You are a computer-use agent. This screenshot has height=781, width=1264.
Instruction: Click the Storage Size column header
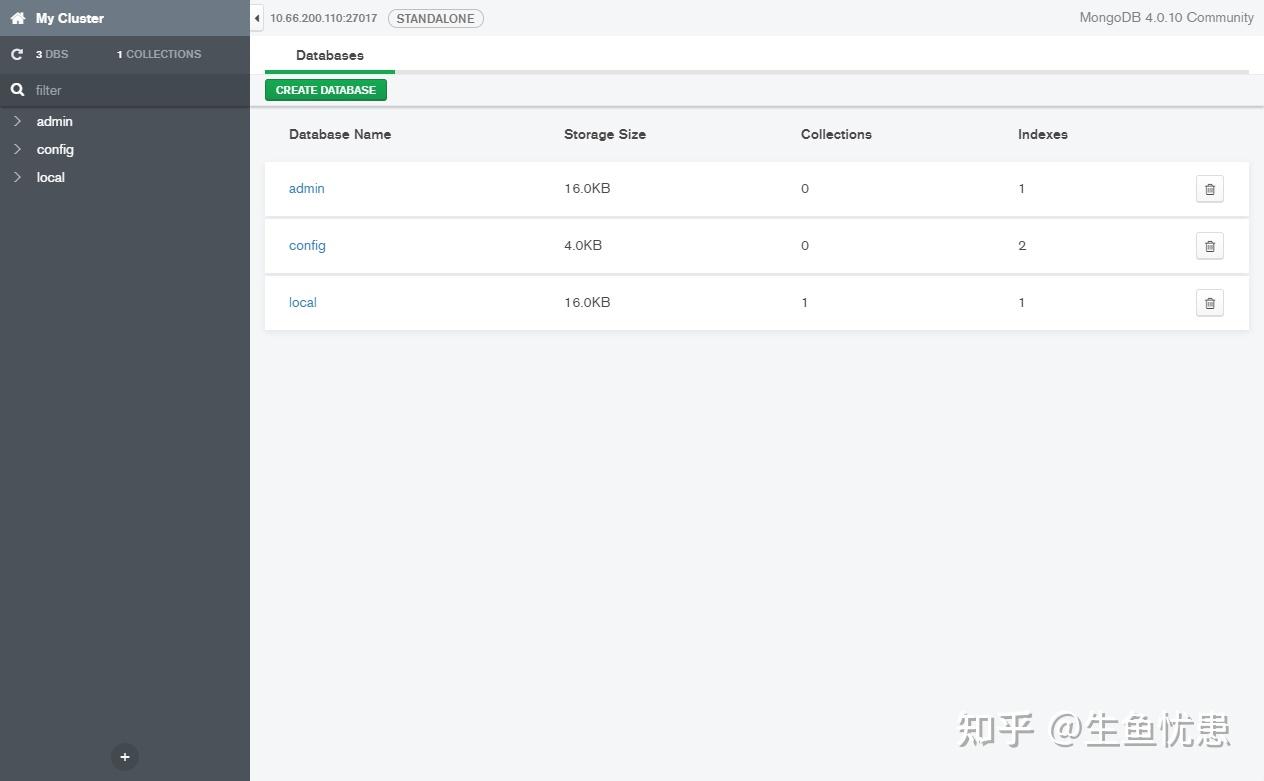[x=604, y=134]
